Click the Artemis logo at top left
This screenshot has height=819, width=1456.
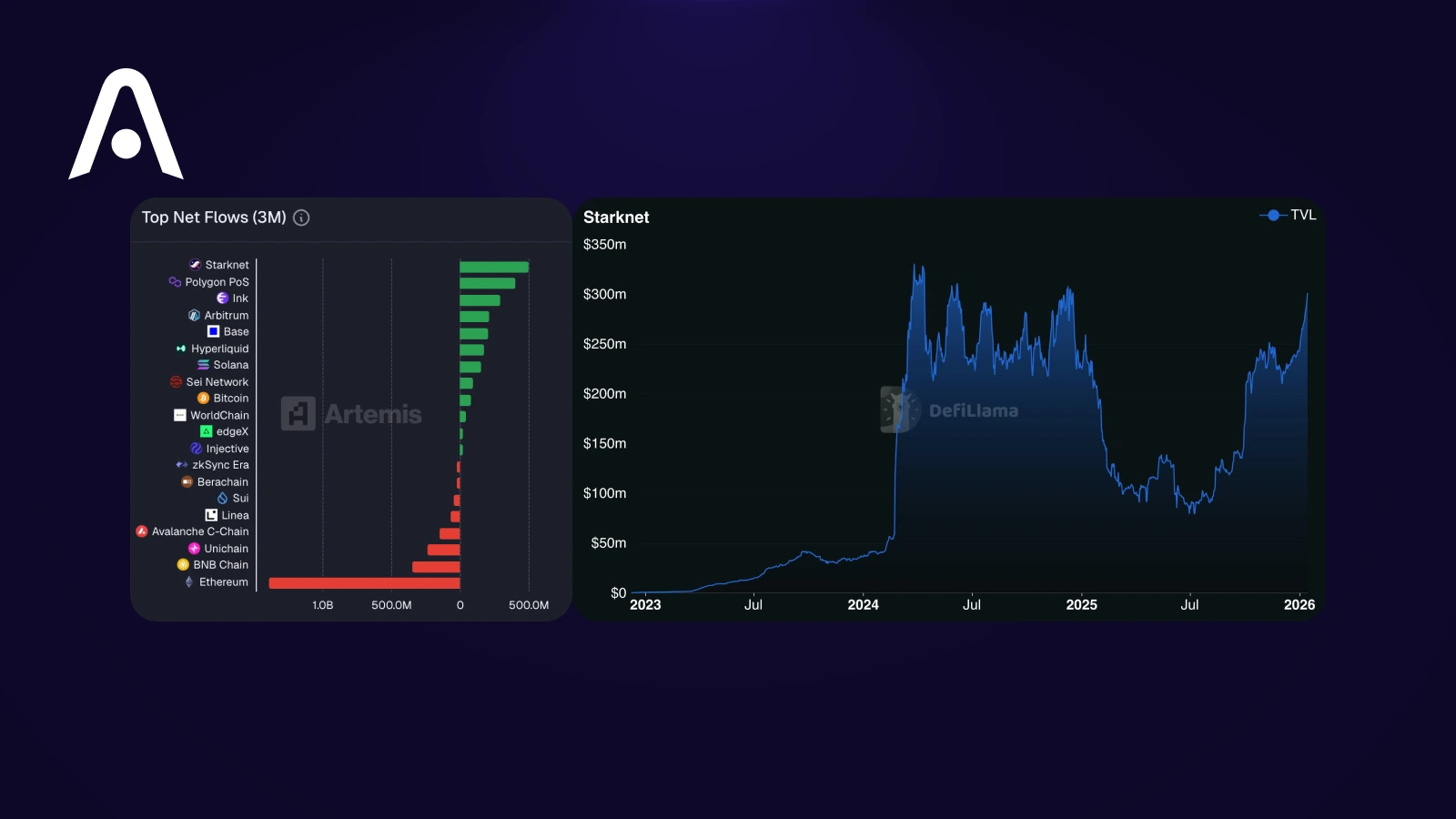[x=126, y=124]
